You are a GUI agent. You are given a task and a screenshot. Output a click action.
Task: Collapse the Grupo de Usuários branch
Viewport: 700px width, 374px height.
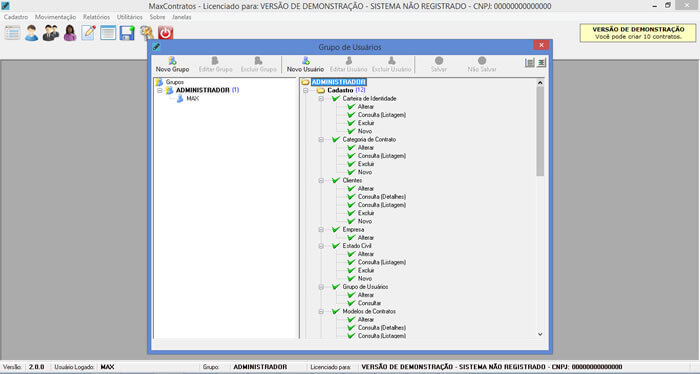pos(321,287)
